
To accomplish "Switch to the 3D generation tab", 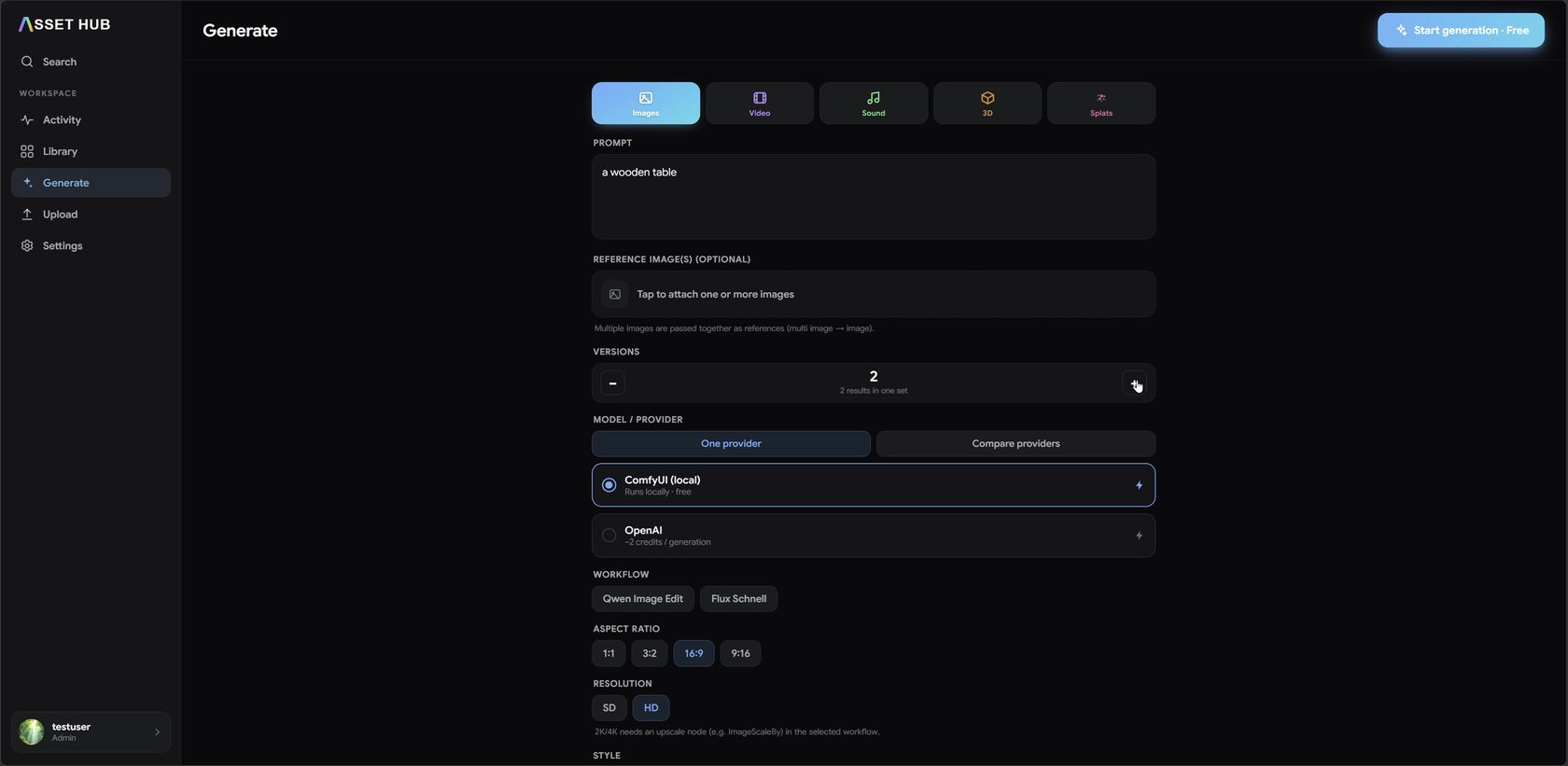I will [x=987, y=103].
